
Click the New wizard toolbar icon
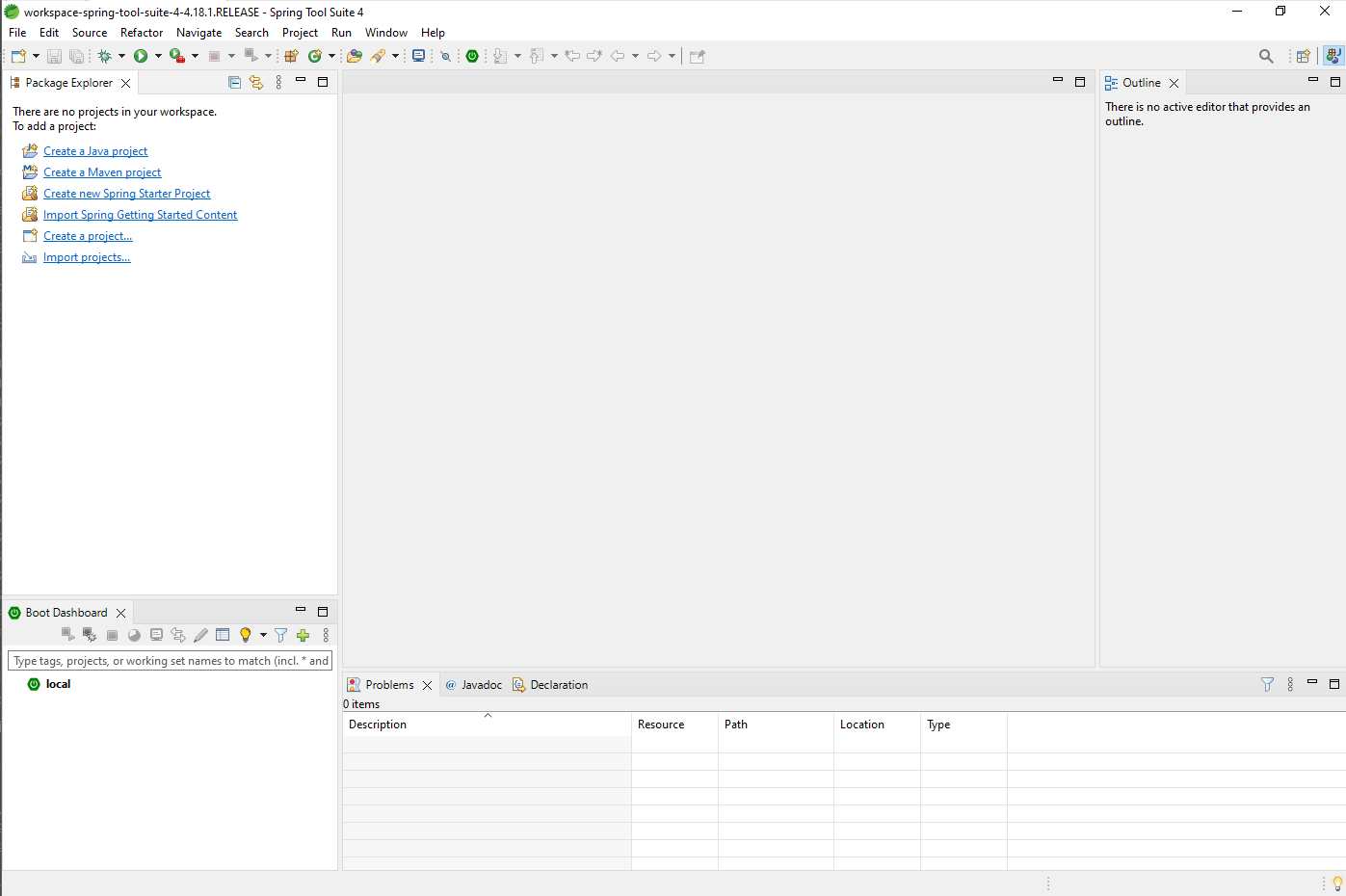coord(18,56)
